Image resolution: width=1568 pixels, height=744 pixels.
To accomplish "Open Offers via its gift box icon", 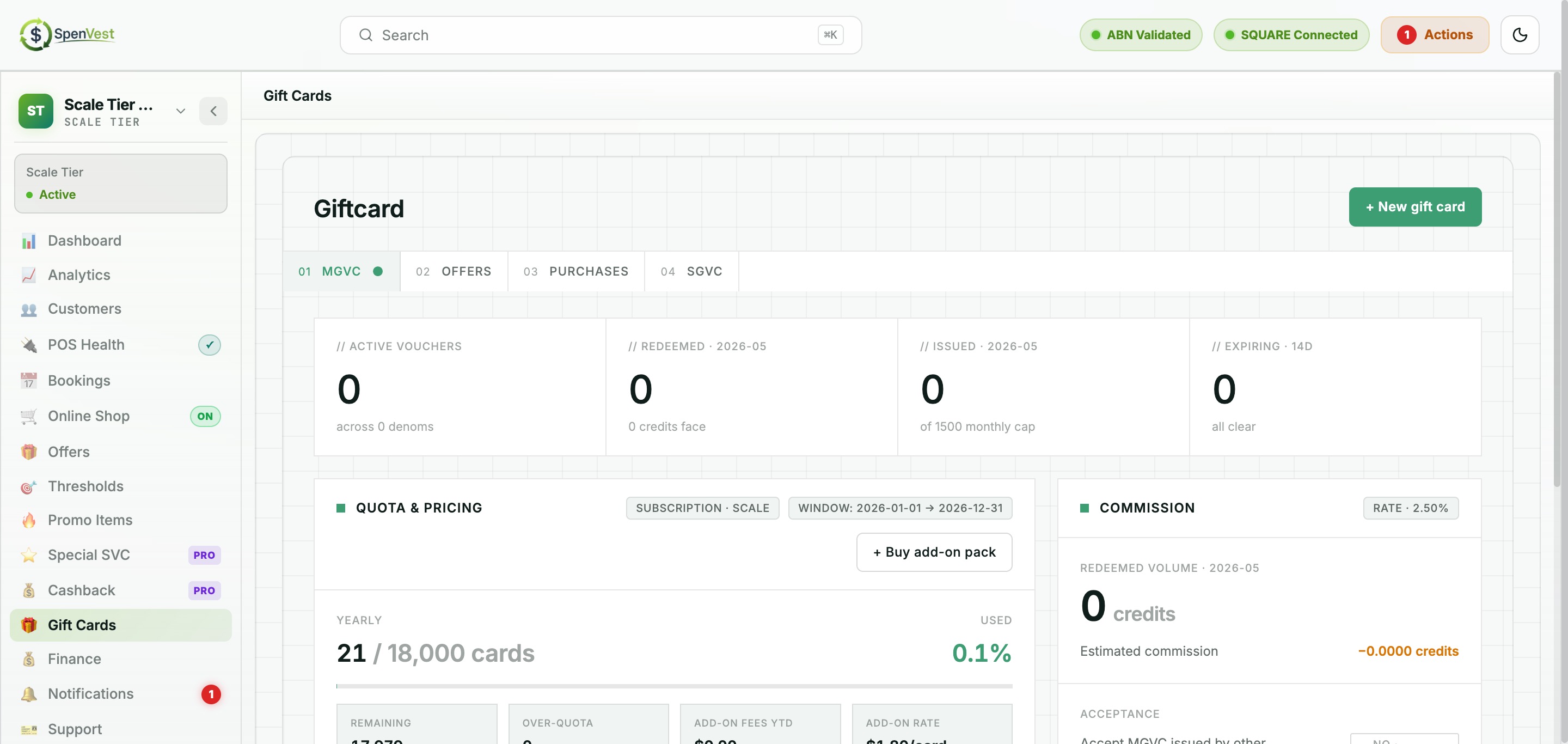I will coord(29,453).
